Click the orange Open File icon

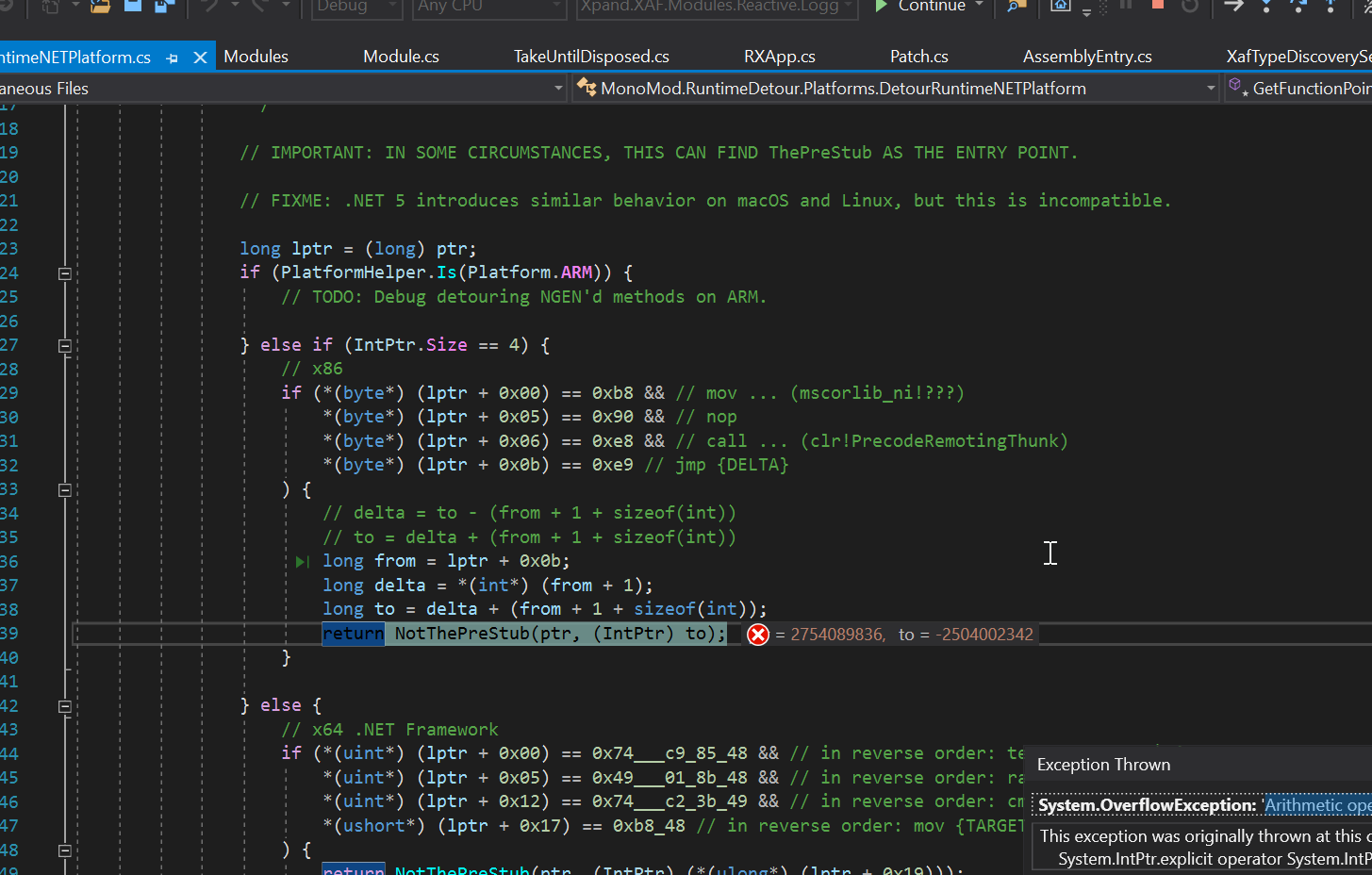click(102, 8)
